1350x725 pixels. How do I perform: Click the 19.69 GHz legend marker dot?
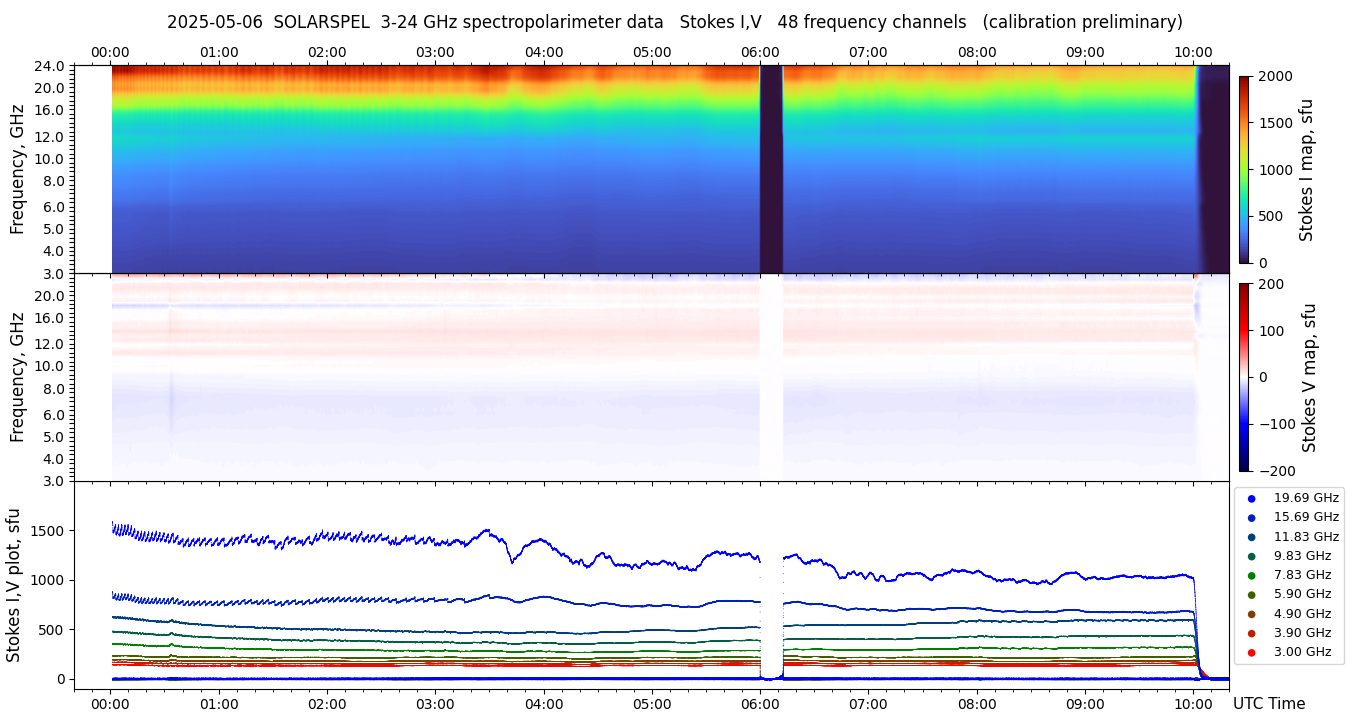click(1251, 498)
